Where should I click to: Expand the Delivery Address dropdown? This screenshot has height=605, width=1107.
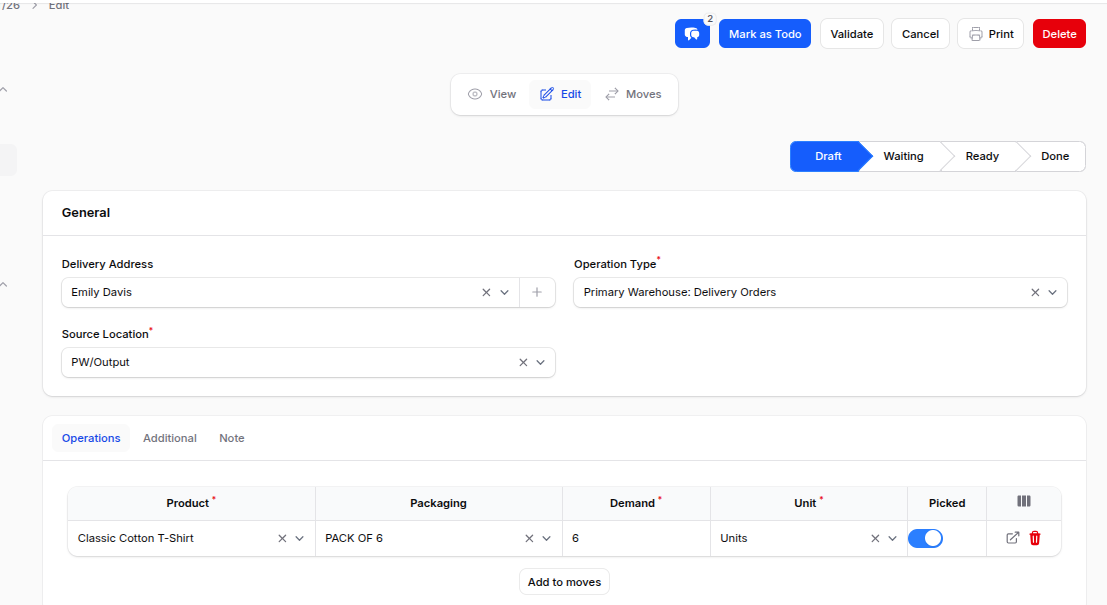tap(503, 292)
